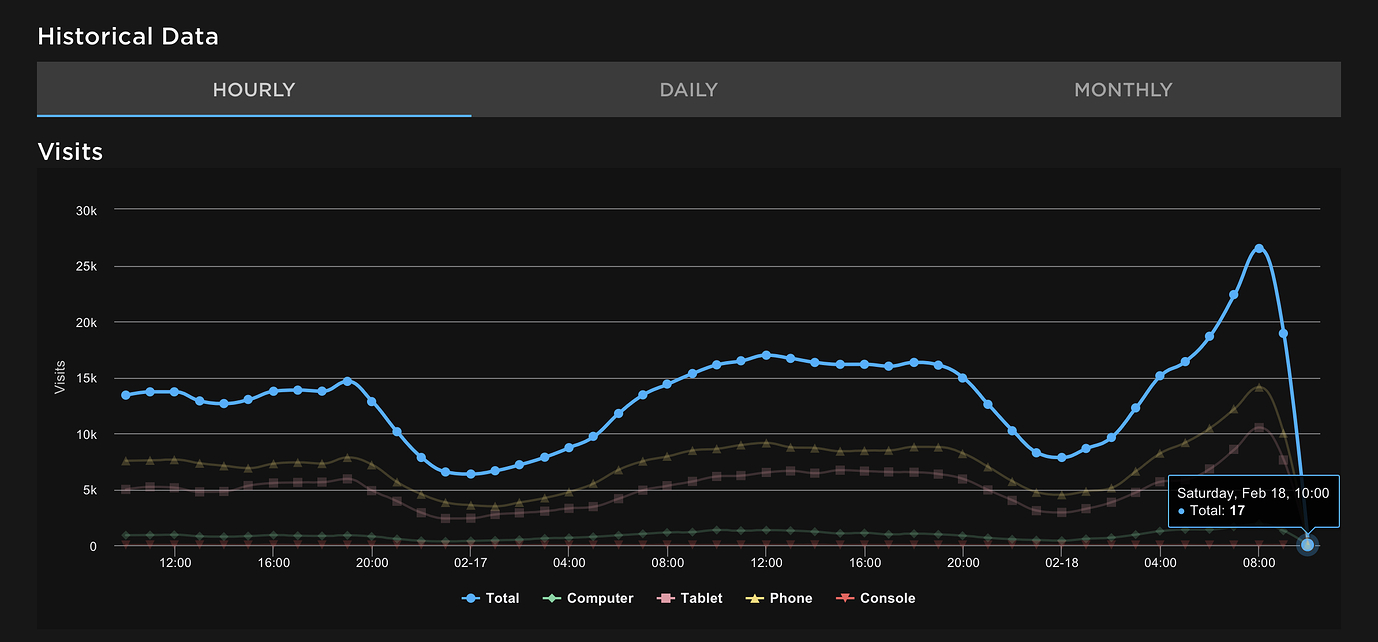The width and height of the screenshot is (1378, 642).
Task: Click the blue bullet inside the tooltip
Action: tap(1180, 510)
